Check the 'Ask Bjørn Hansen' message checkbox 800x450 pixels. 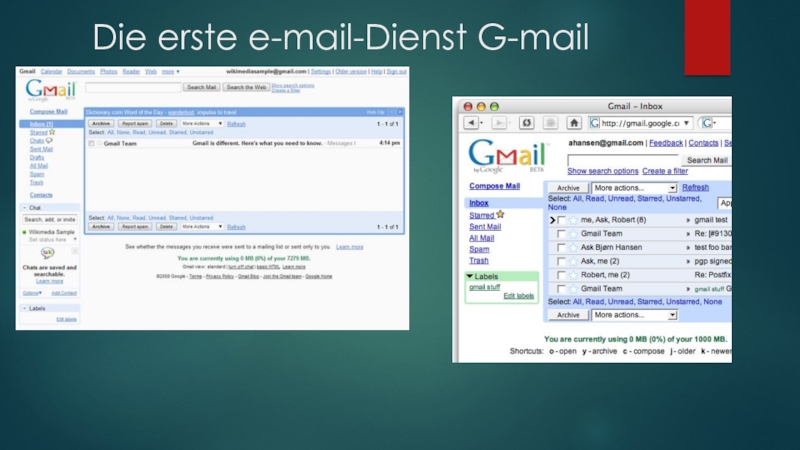click(x=561, y=247)
